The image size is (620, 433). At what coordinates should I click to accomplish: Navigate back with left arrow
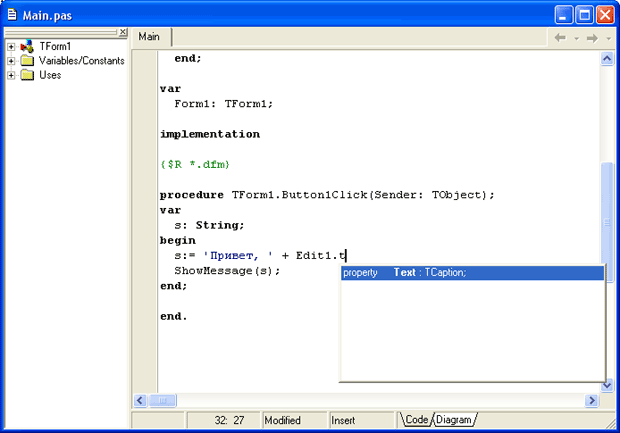pos(560,38)
